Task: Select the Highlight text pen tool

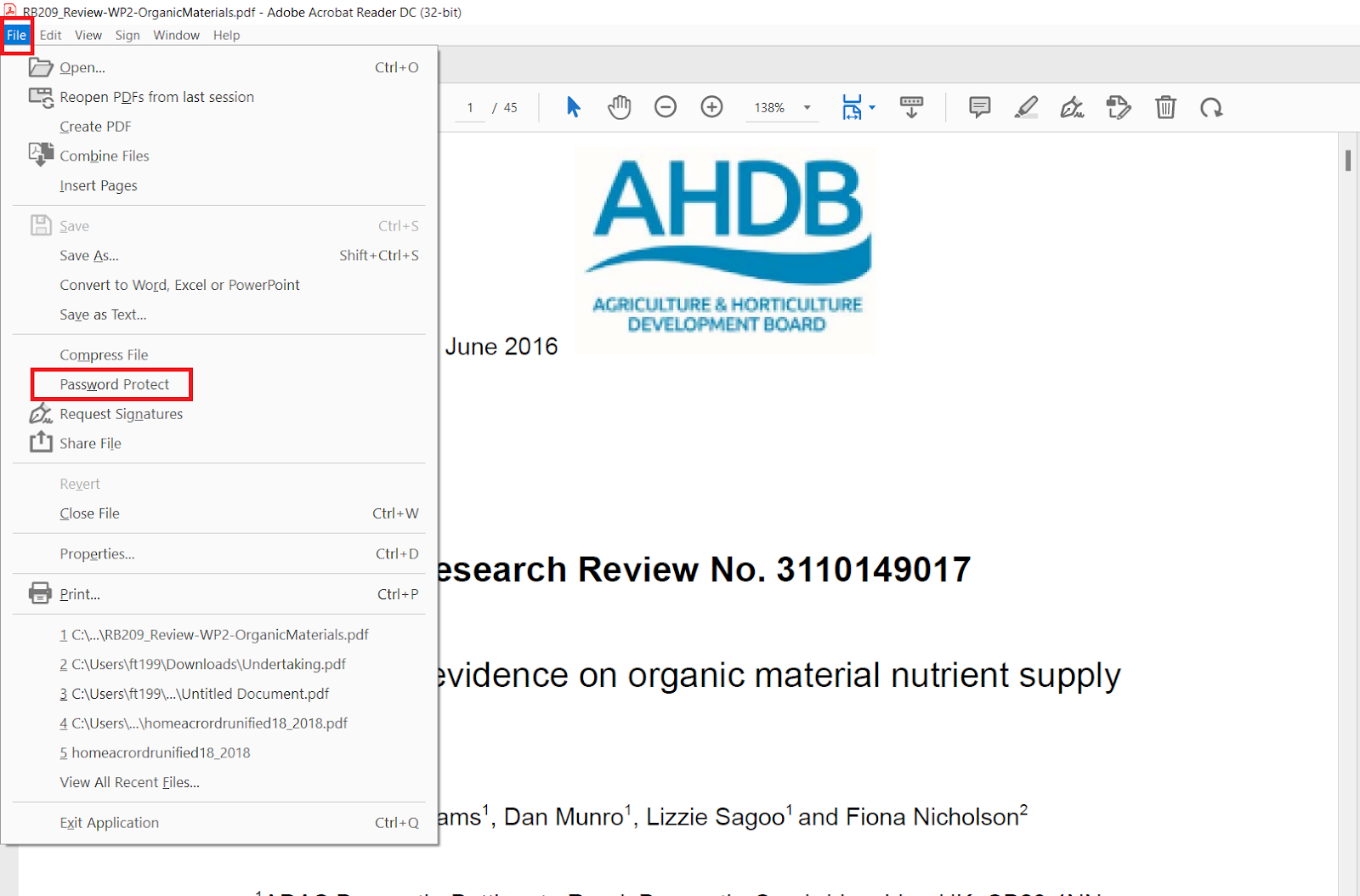Action: (x=1026, y=107)
